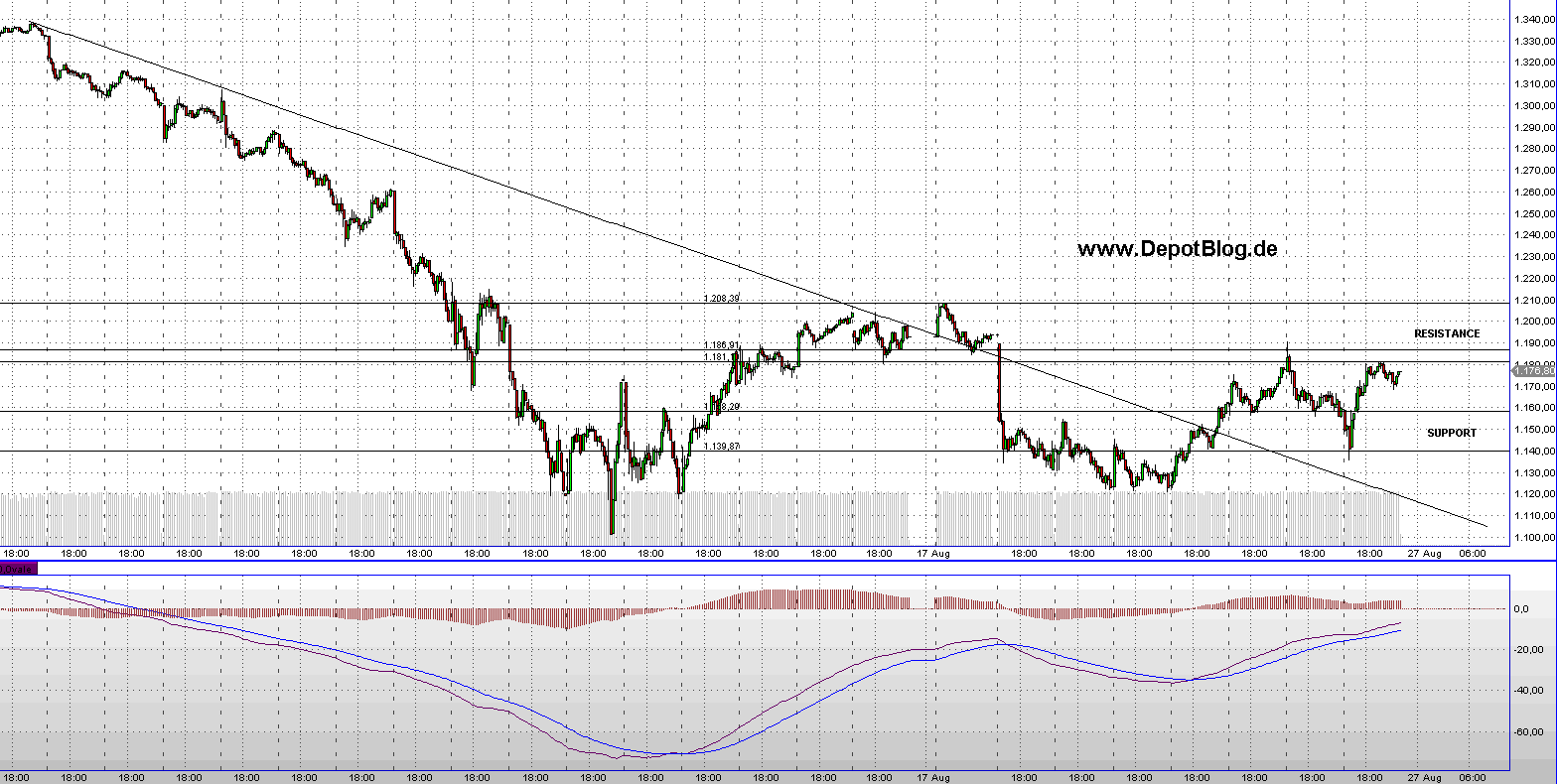Click the 27 Aug date on upper time axis
The height and width of the screenshot is (784, 1557).
coord(1428,553)
